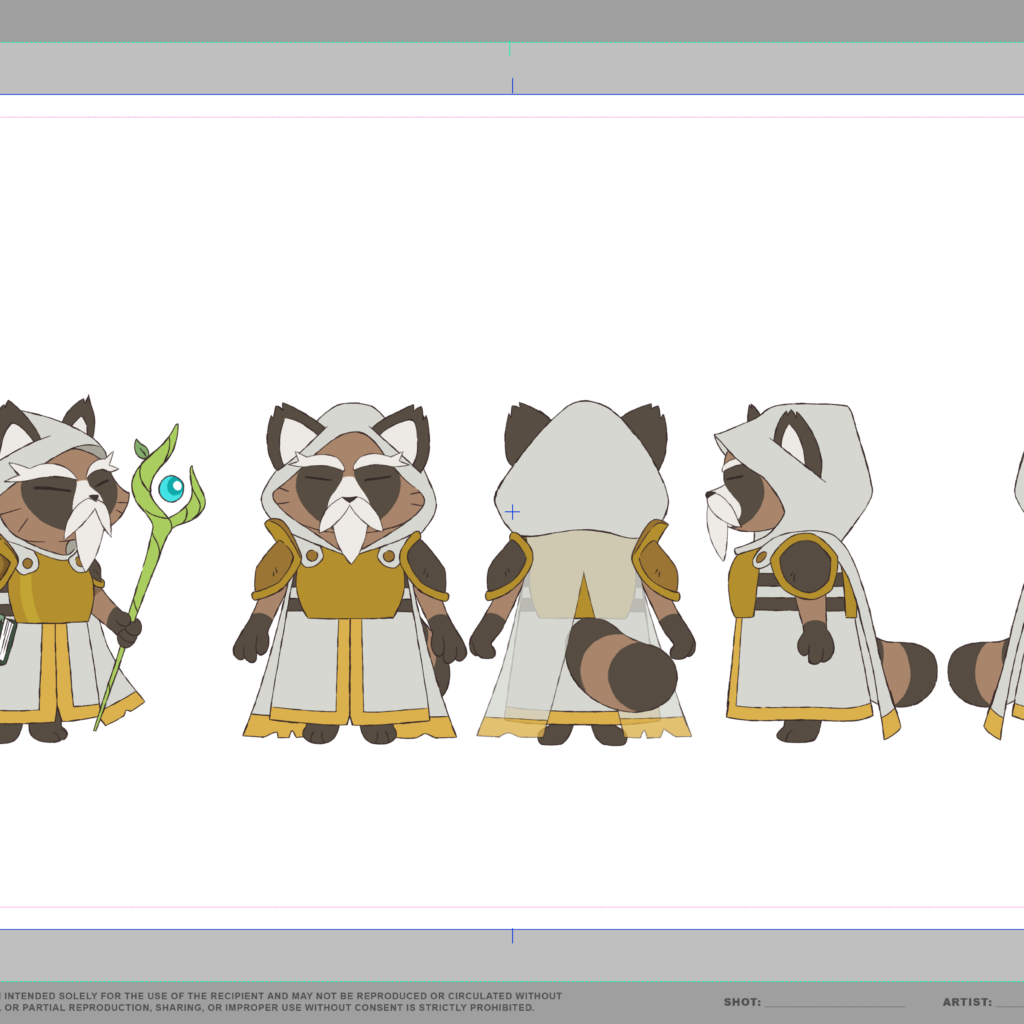Viewport: 1024px width, 1024px height.
Task: Select the green leaf atop the staff
Action: [141, 449]
